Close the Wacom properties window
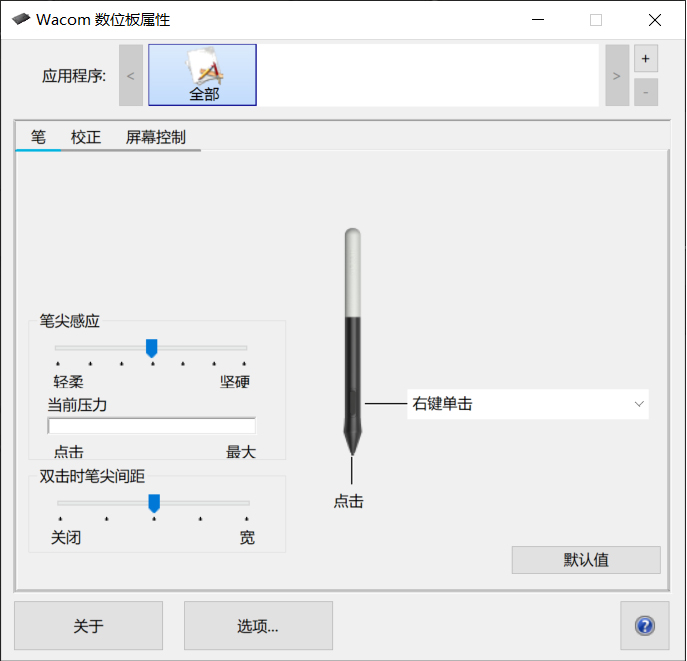The width and height of the screenshot is (687, 661). pos(655,20)
